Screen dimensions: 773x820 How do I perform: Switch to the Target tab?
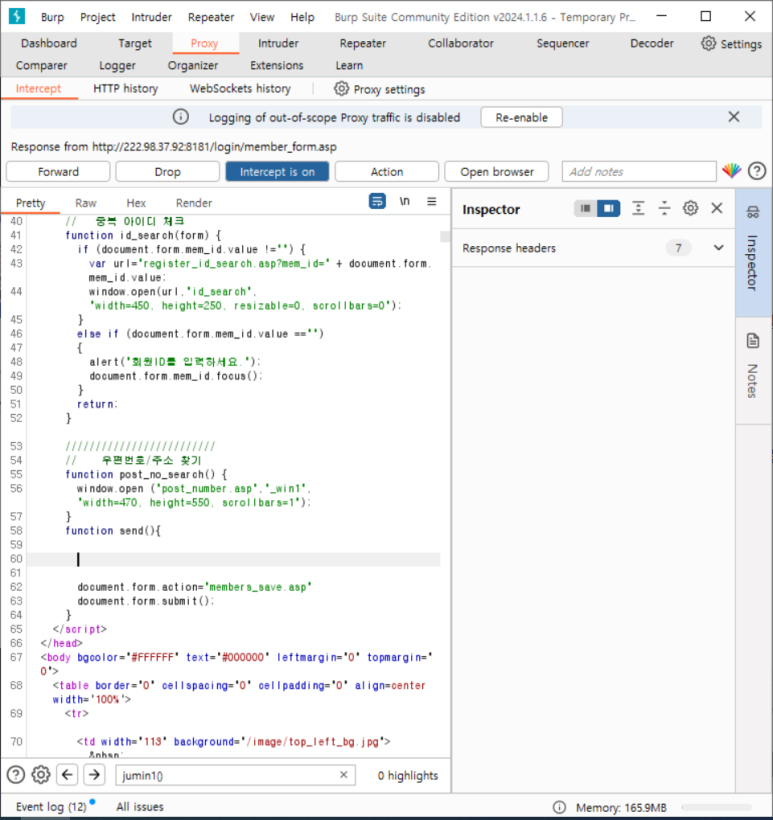(135, 43)
